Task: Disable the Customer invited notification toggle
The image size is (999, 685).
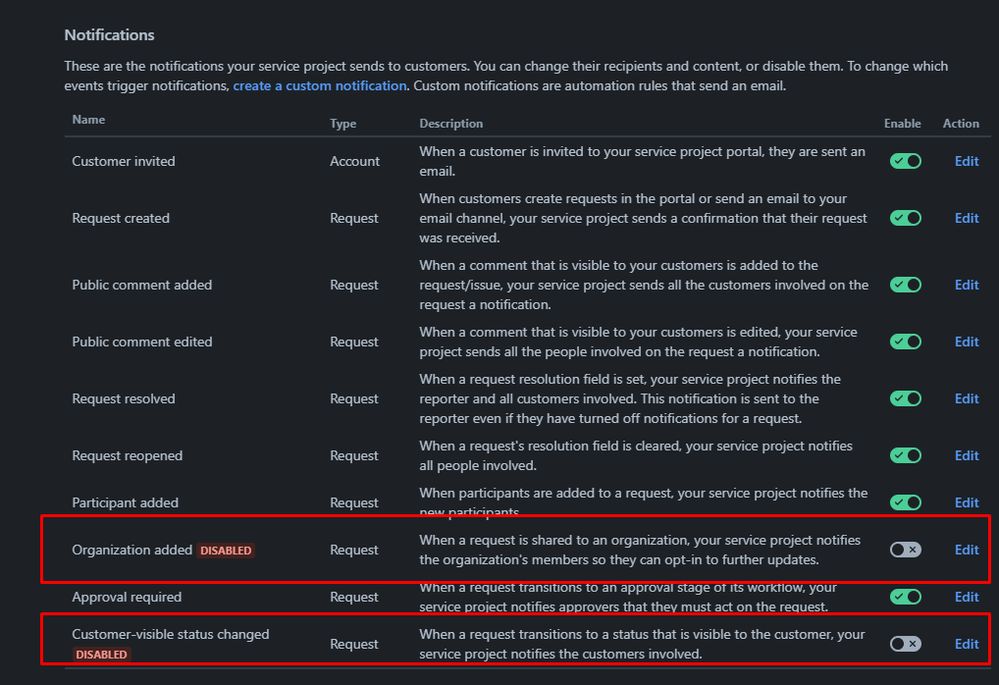Action: 904,160
